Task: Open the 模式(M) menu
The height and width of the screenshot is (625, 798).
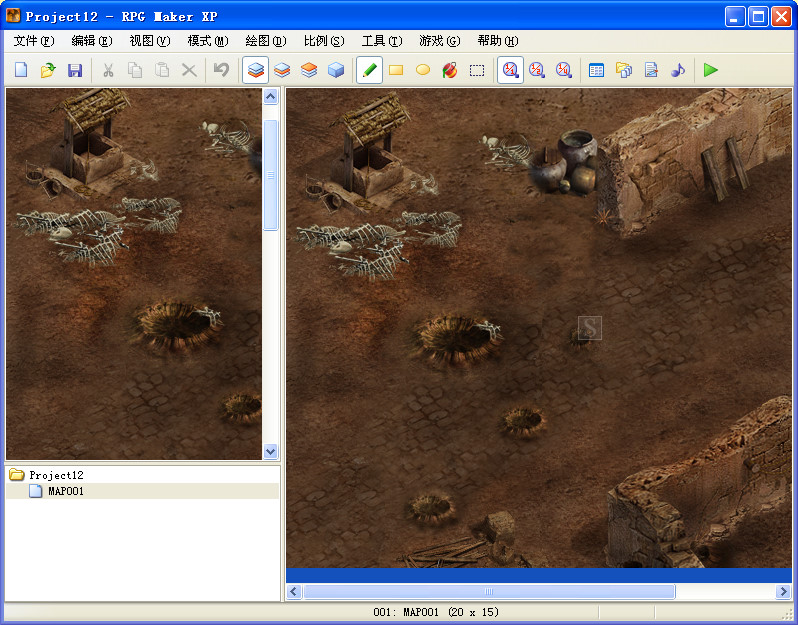Action: 208,41
